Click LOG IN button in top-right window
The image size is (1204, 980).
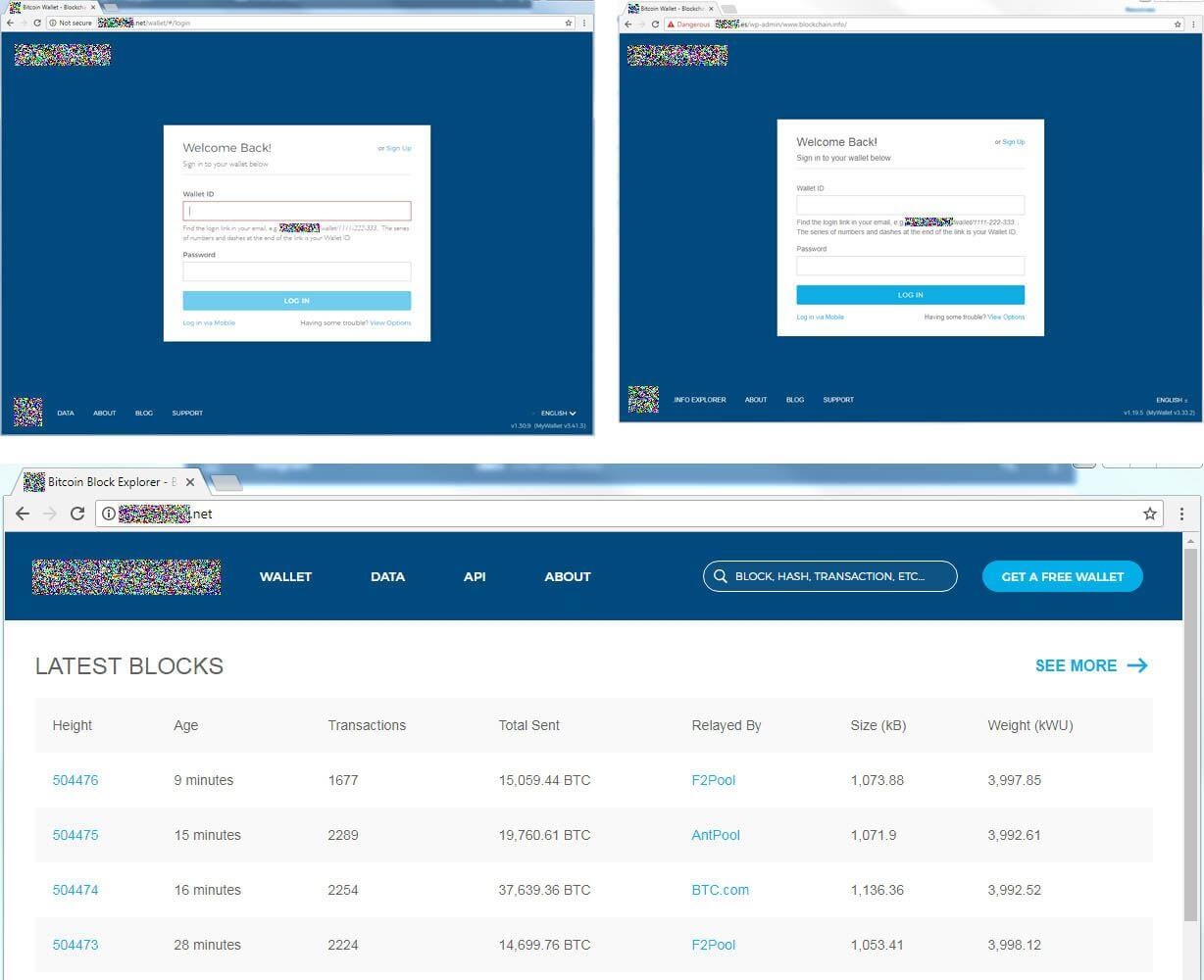(x=910, y=295)
